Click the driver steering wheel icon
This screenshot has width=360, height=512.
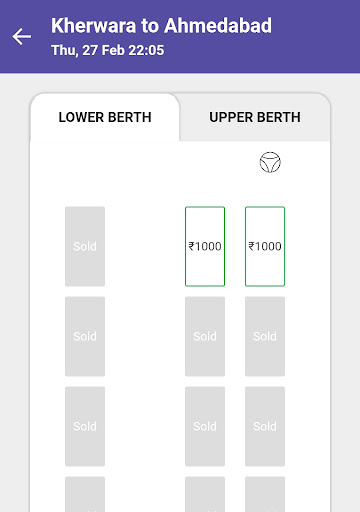tap(270, 162)
